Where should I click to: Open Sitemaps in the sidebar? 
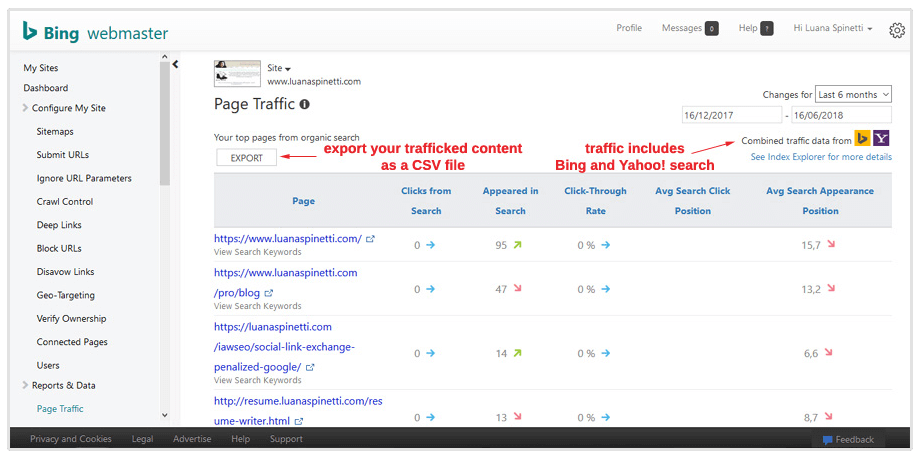55,131
